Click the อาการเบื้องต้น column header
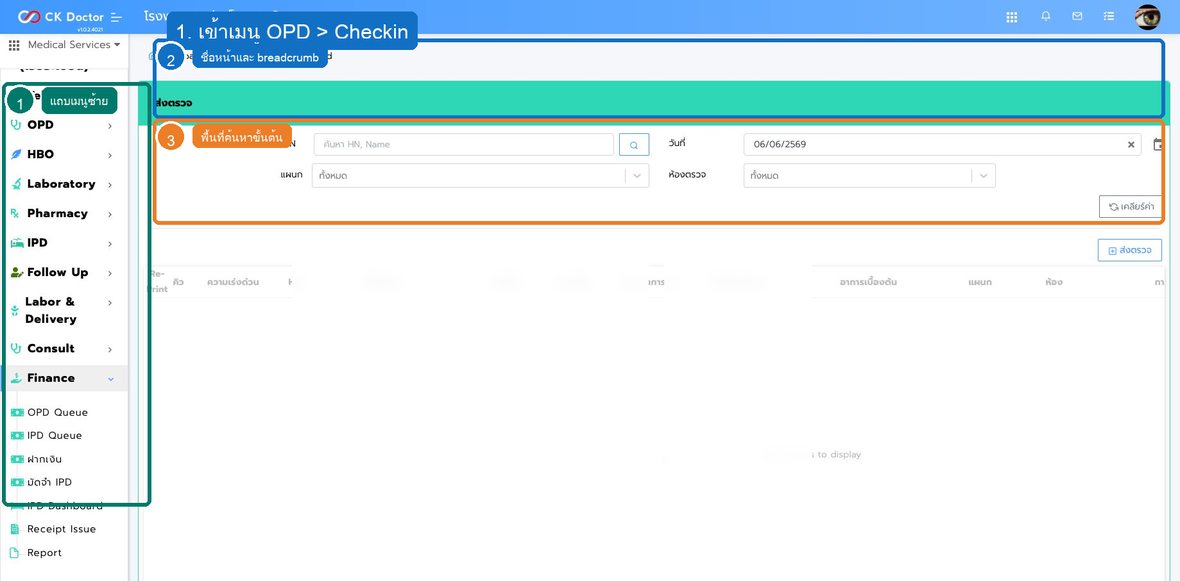The image size is (1180, 581). (868, 282)
